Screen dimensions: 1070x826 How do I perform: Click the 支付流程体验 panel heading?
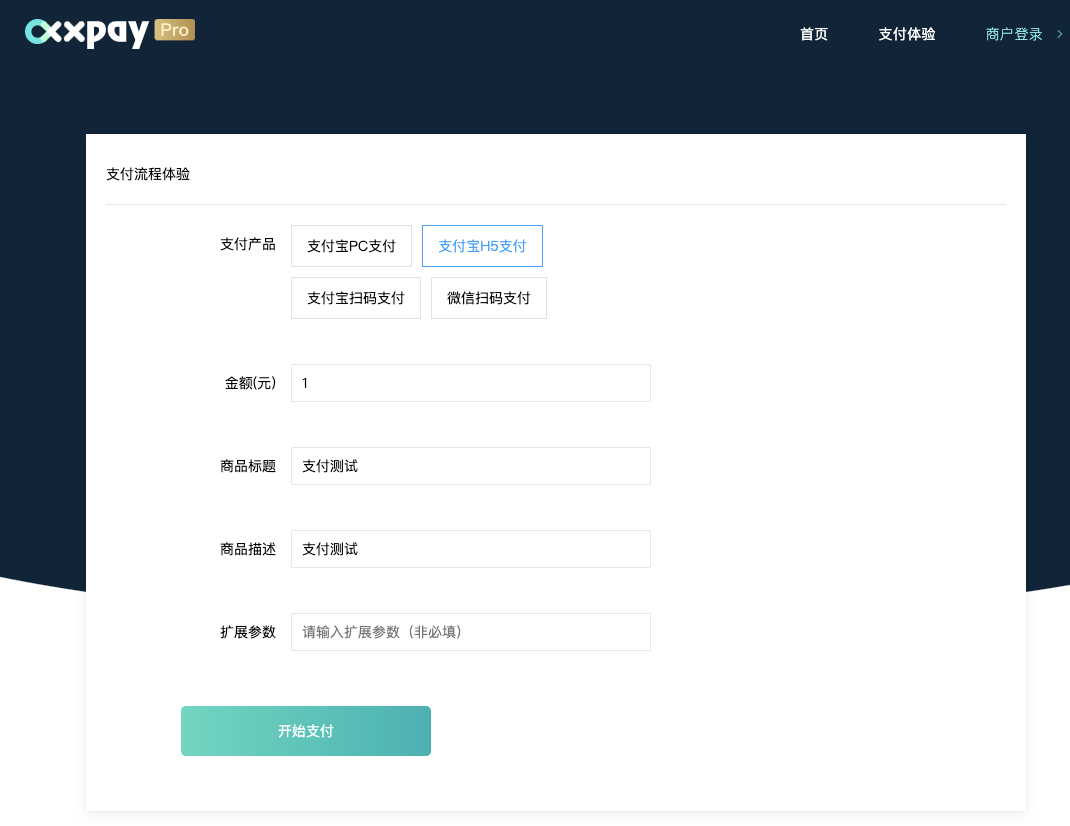pyautogui.click(x=148, y=174)
